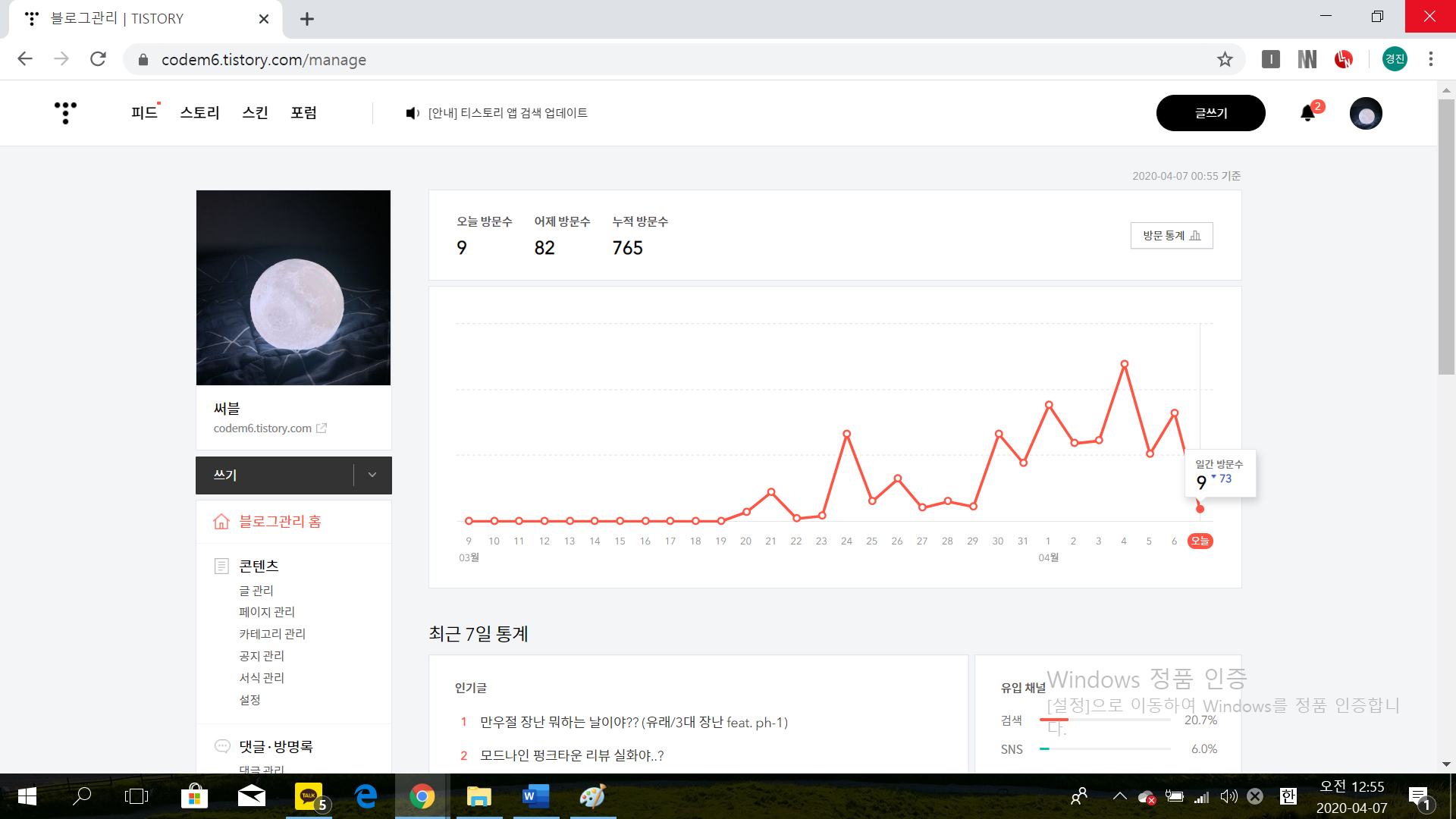The width and height of the screenshot is (1456, 819).
Task: Click the red extension icon in Chrome toolbar
Action: click(1343, 59)
